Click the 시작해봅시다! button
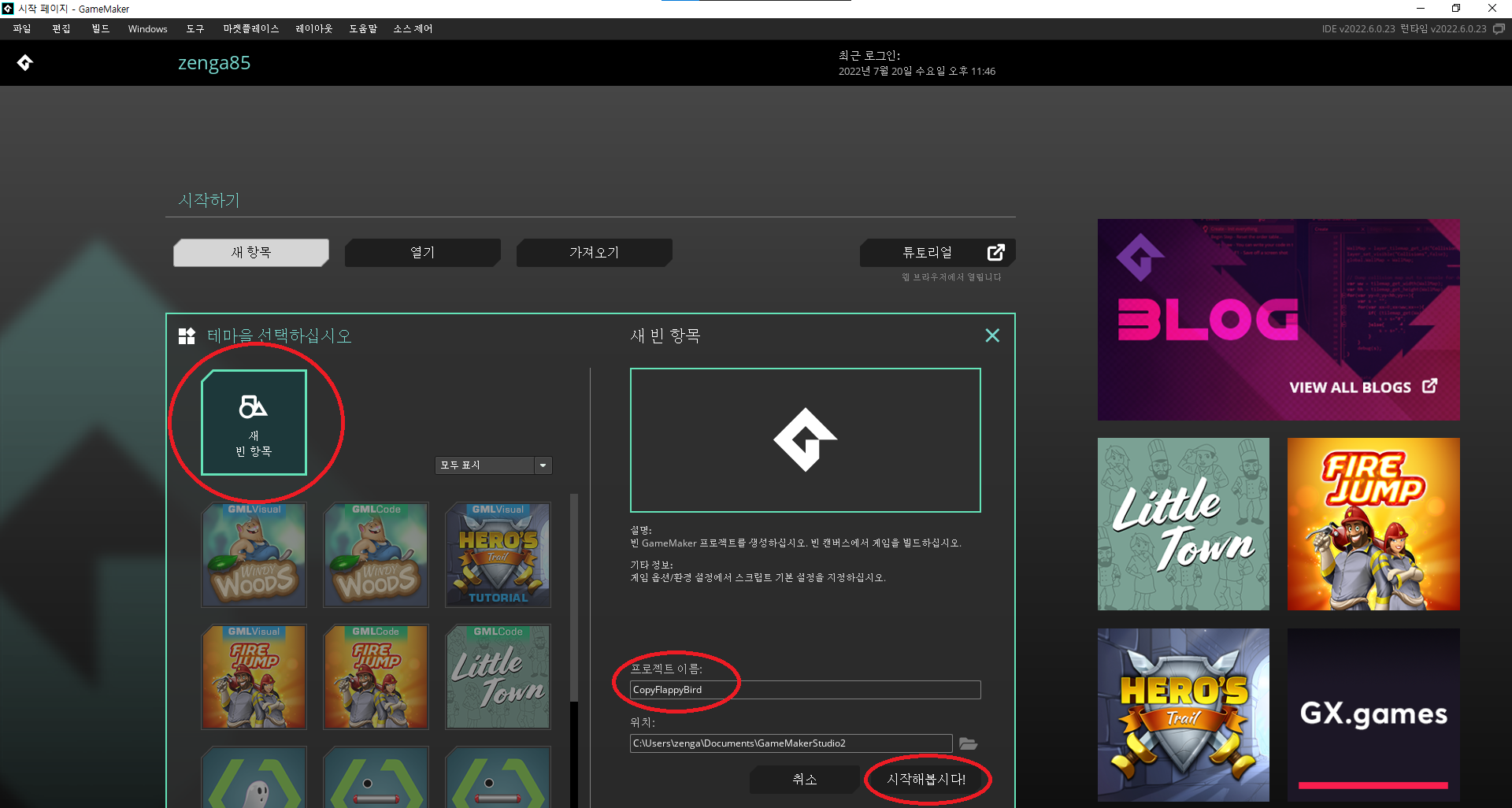The image size is (1512, 808). pos(926,779)
